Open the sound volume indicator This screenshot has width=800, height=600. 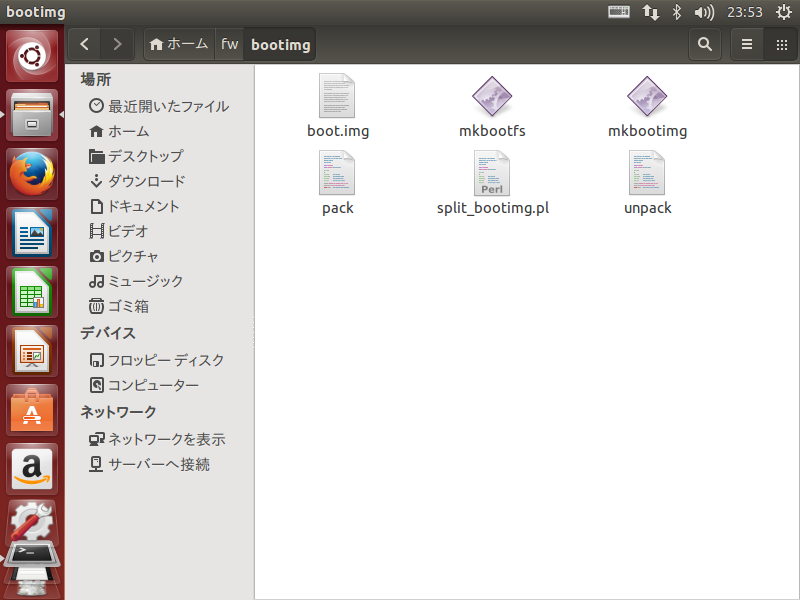pyautogui.click(x=704, y=12)
